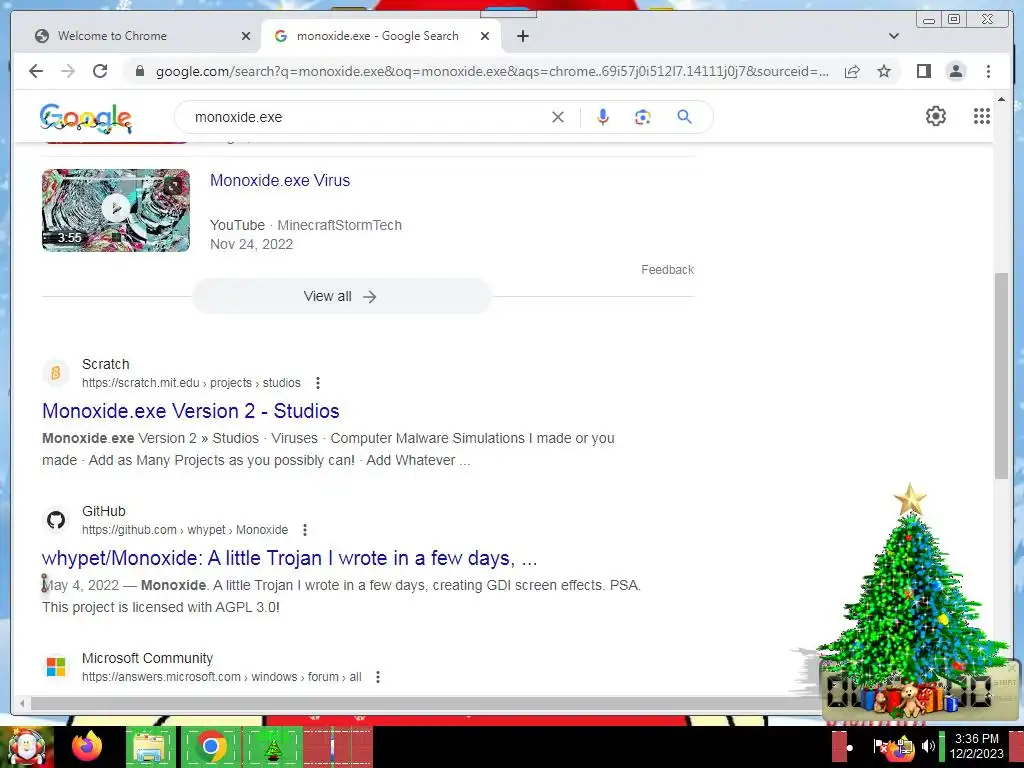1024x768 pixels.
Task: Open the Christmas tree app in the taskbar
Action: point(273,747)
